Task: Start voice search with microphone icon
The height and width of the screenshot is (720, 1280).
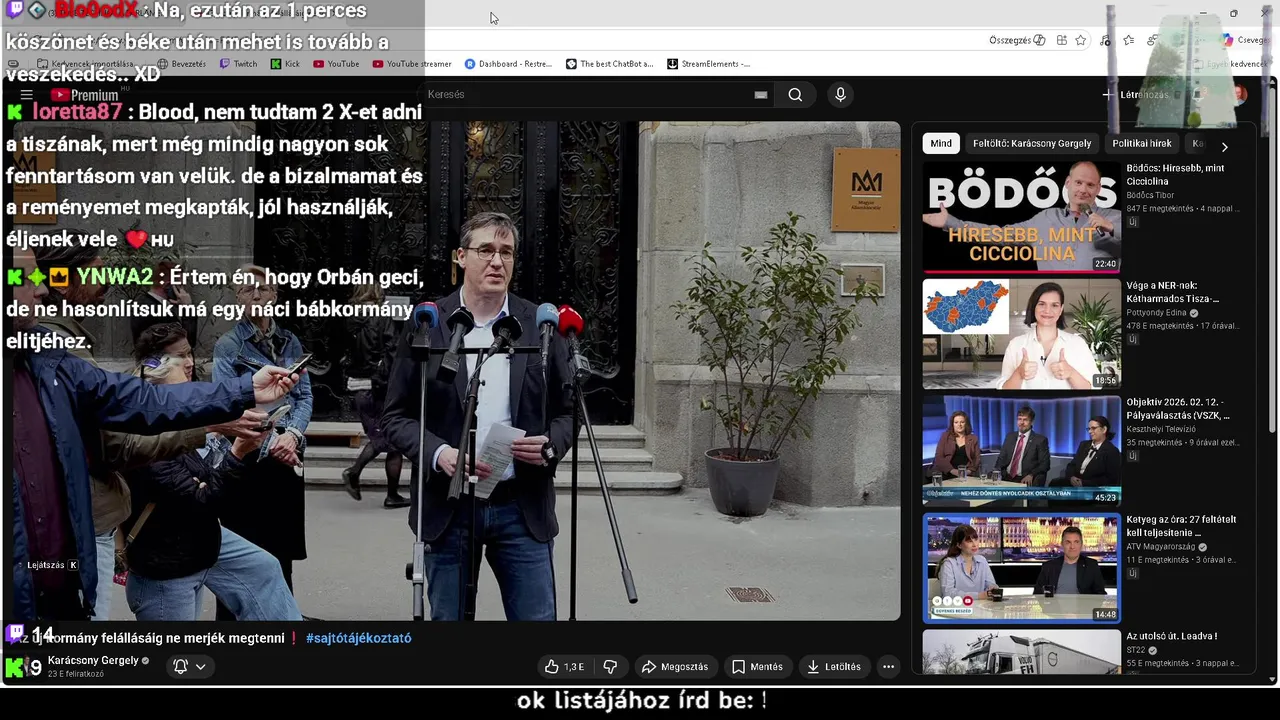Action: (840, 95)
